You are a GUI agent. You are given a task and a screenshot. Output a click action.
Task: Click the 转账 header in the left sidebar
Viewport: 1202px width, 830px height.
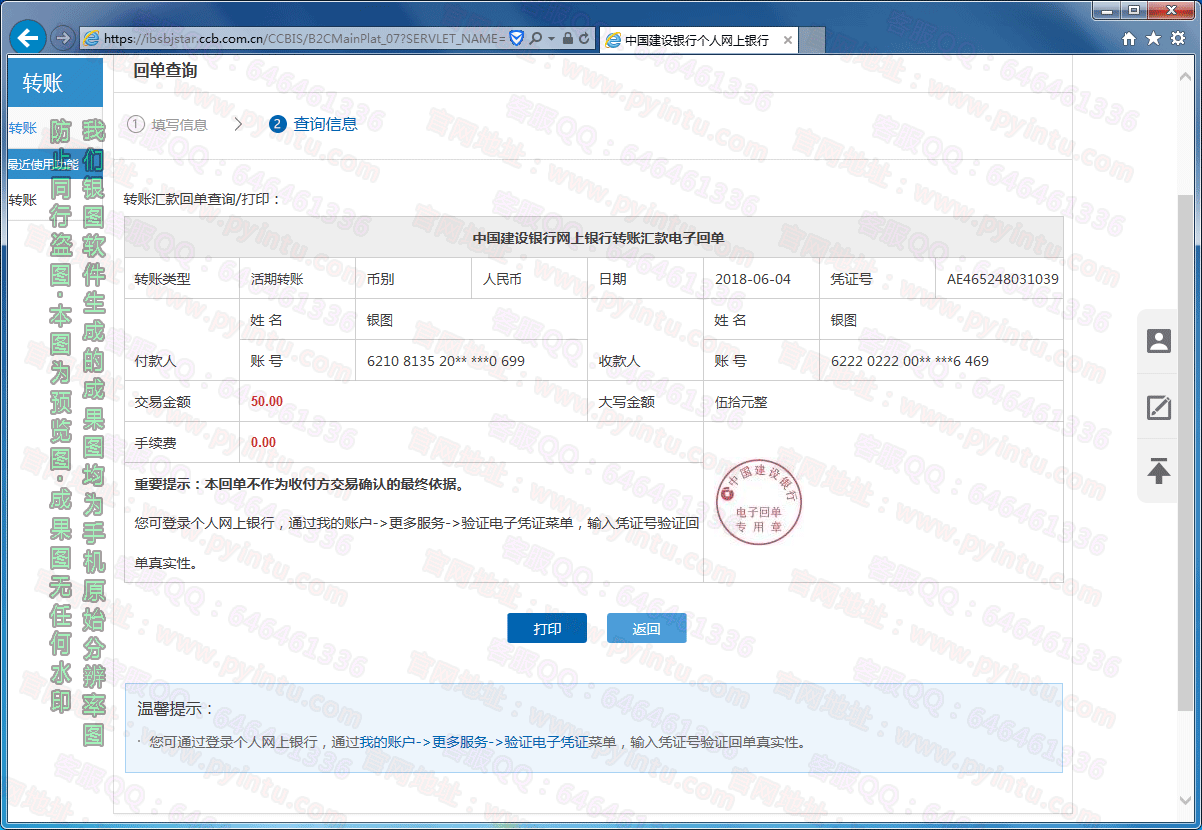click(x=55, y=82)
